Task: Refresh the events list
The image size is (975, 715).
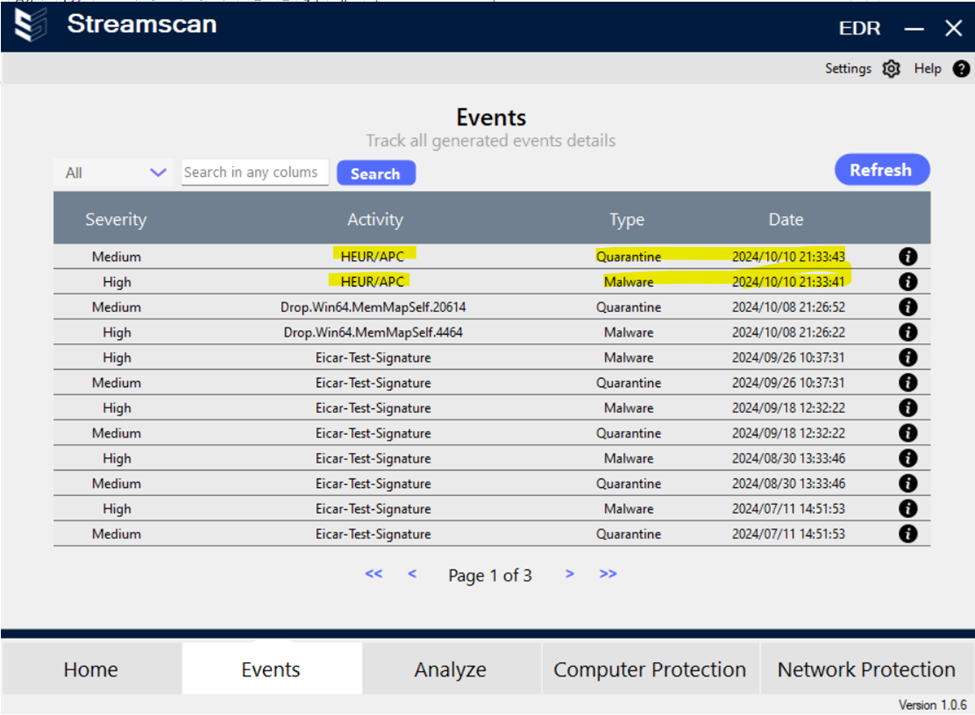Action: click(881, 170)
